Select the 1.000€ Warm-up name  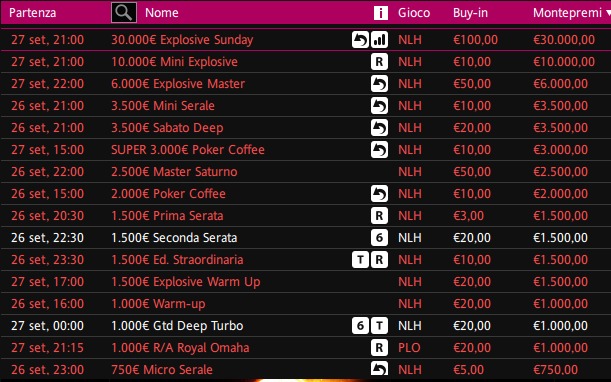click(158, 304)
